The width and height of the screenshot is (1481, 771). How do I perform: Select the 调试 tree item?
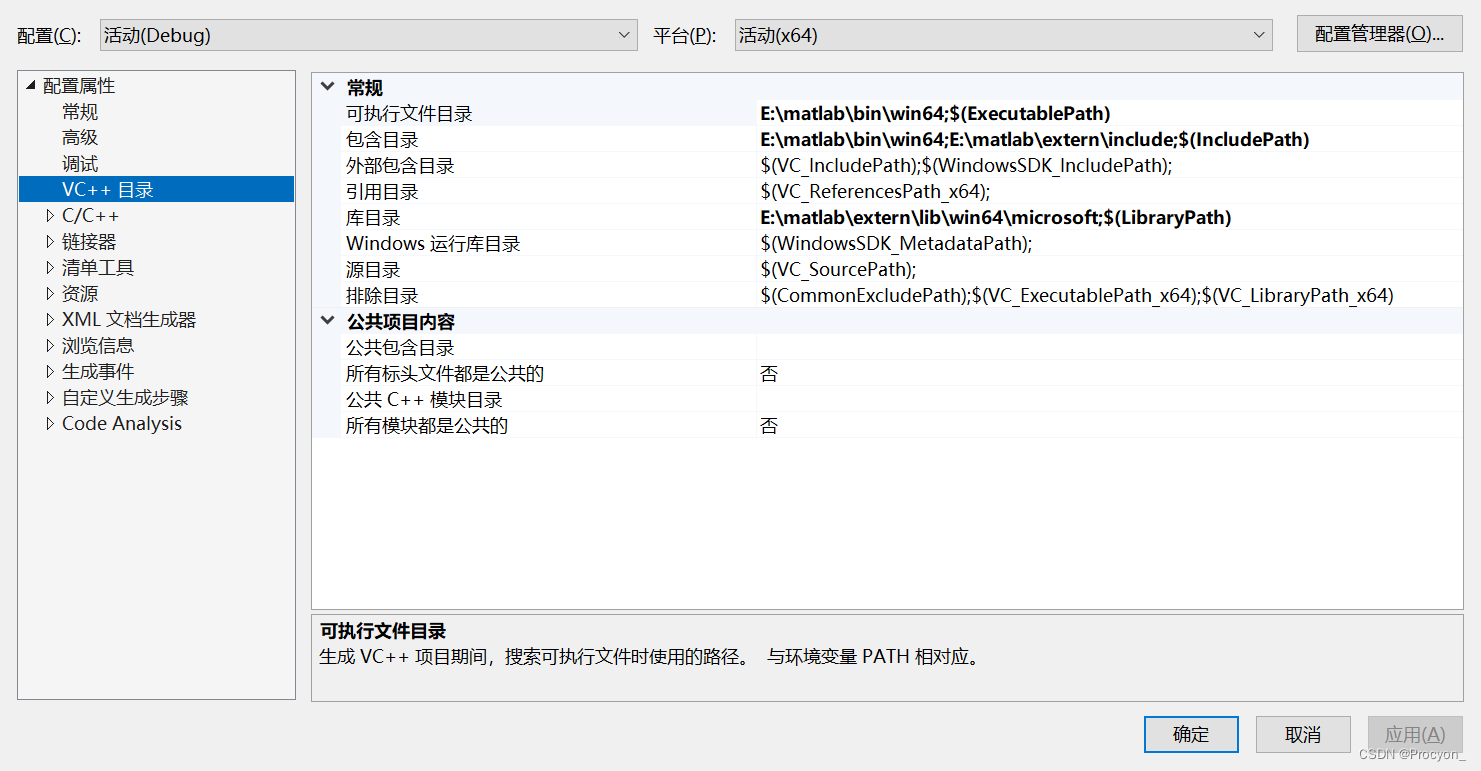point(80,162)
